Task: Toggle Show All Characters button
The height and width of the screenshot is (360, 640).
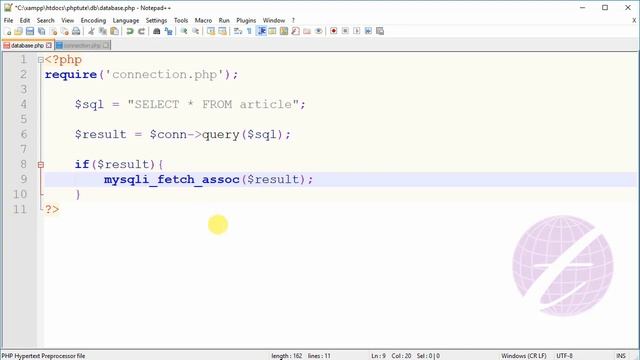Action: pos(249,31)
